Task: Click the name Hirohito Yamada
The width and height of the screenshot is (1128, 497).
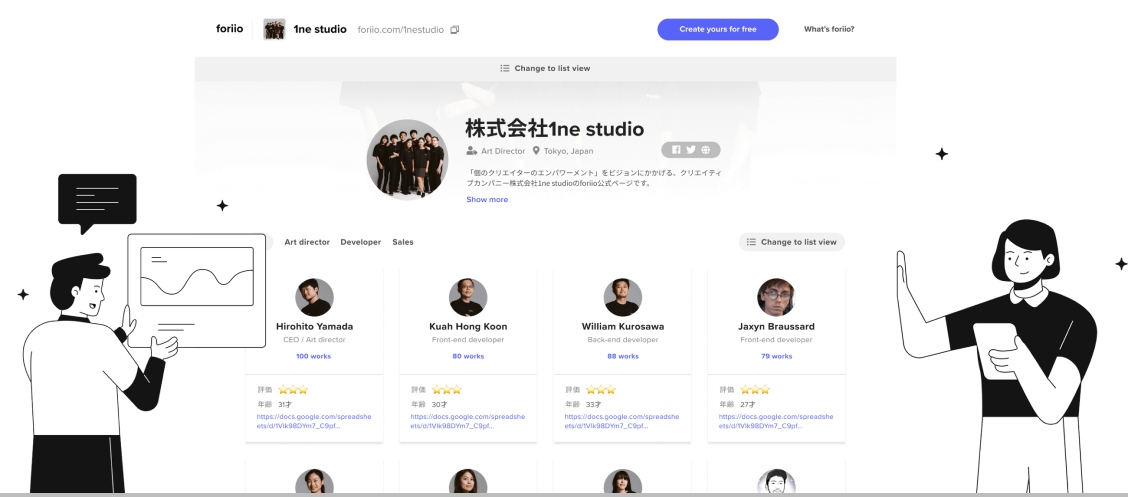Action: 314,327
